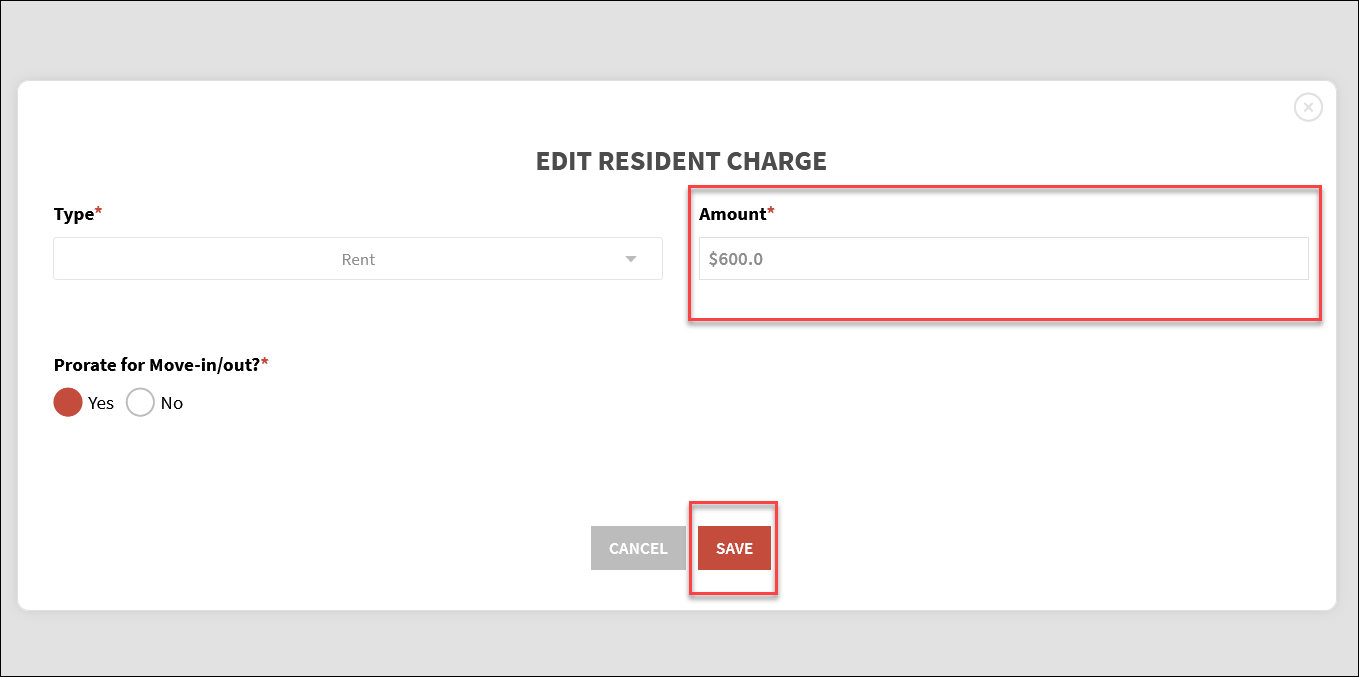Click the EDIT RESIDENT CHARGE heading
The height and width of the screenshot is (677, 1359).
[x=679, y=160]
